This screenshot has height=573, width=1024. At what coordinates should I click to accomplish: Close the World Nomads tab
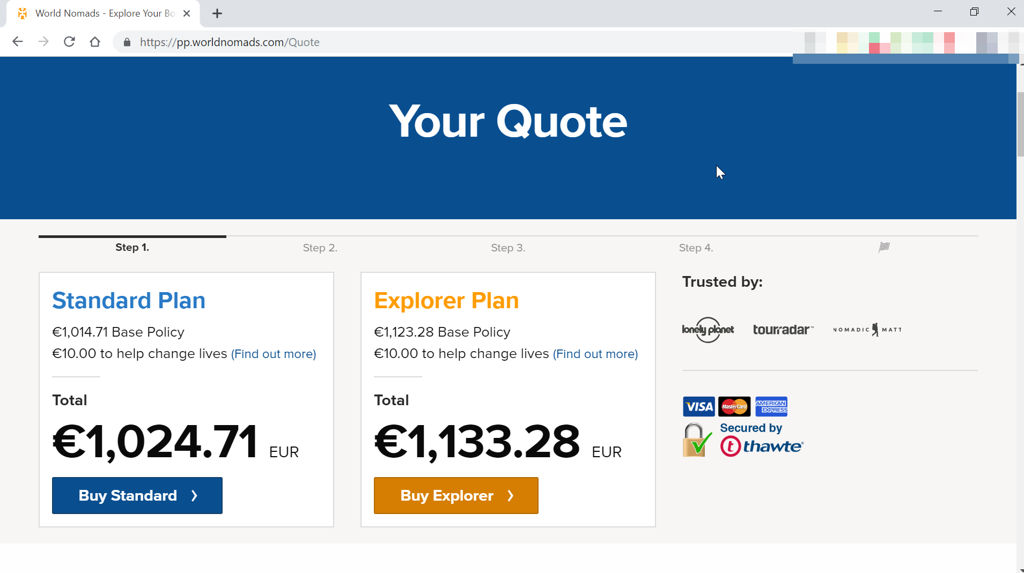(187, 13)
